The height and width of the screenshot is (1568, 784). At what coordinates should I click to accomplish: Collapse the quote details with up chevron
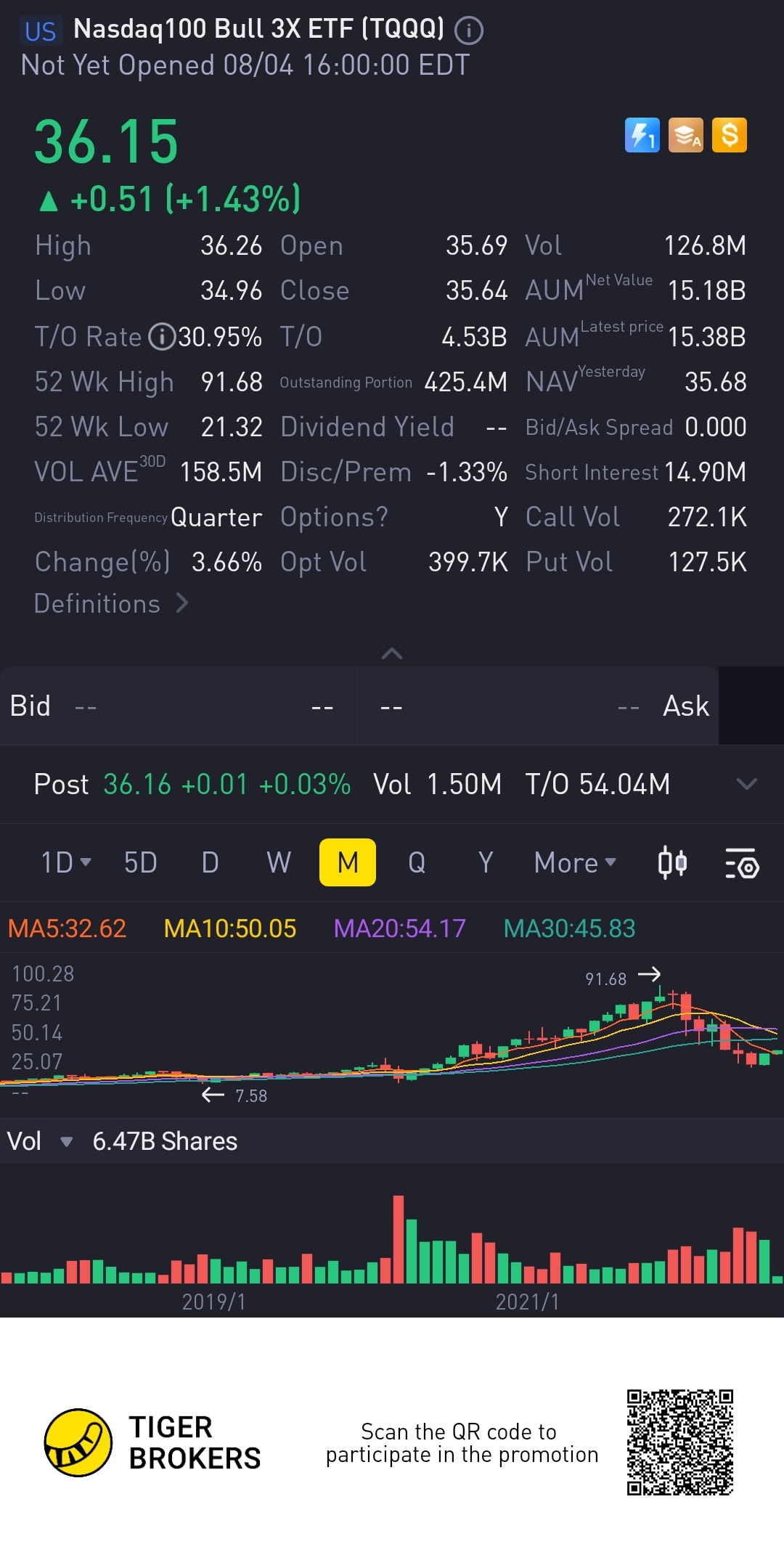coord(392,653)
